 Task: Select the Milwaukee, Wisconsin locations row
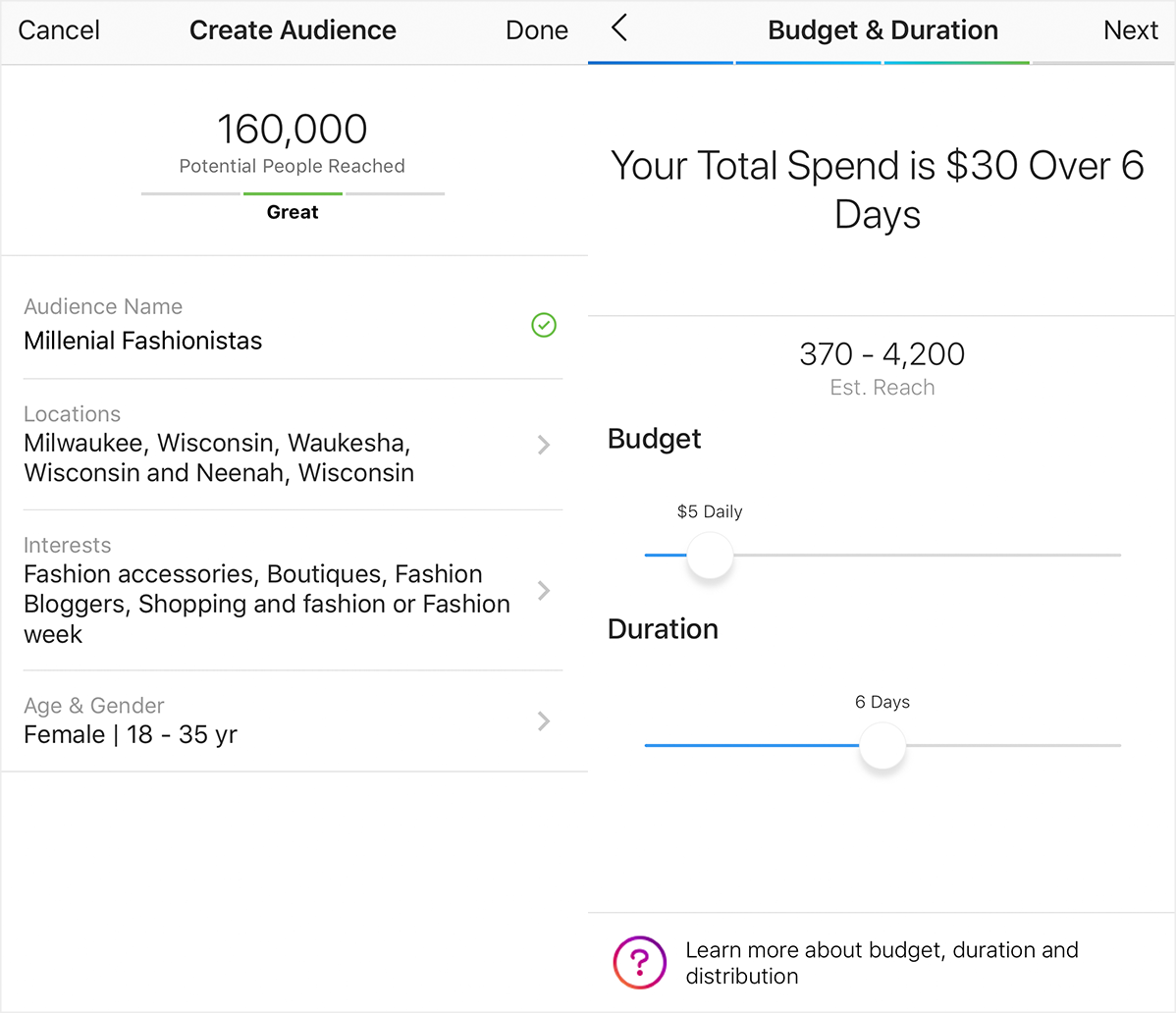click(x=294, y=445)
